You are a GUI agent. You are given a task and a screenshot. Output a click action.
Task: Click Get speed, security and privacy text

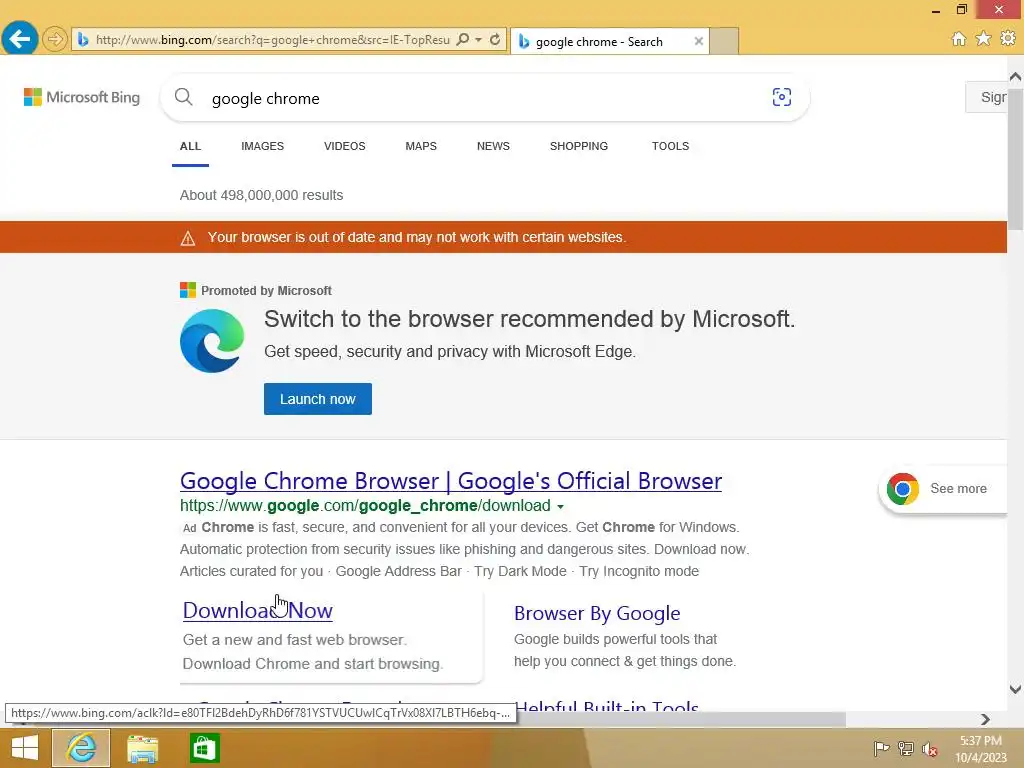[x=450, y=351]
